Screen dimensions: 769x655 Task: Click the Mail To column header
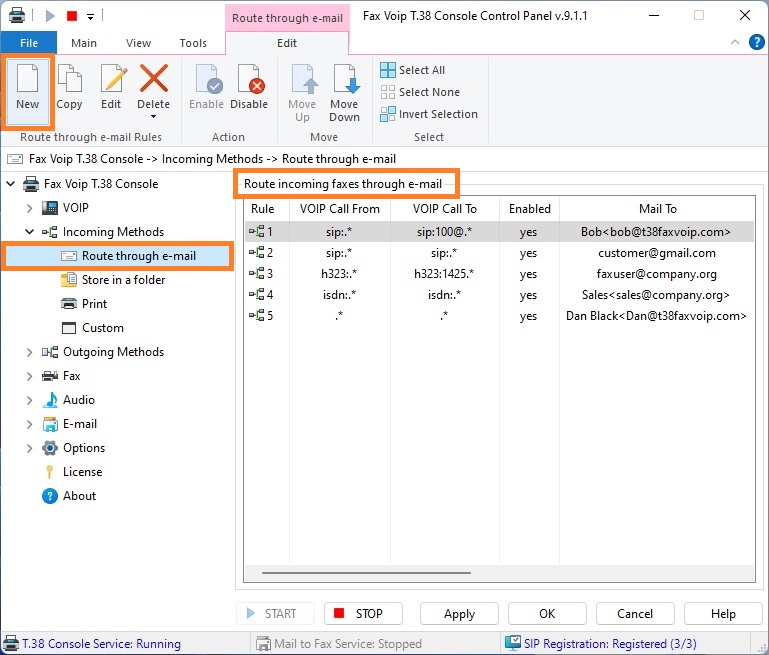657,209
